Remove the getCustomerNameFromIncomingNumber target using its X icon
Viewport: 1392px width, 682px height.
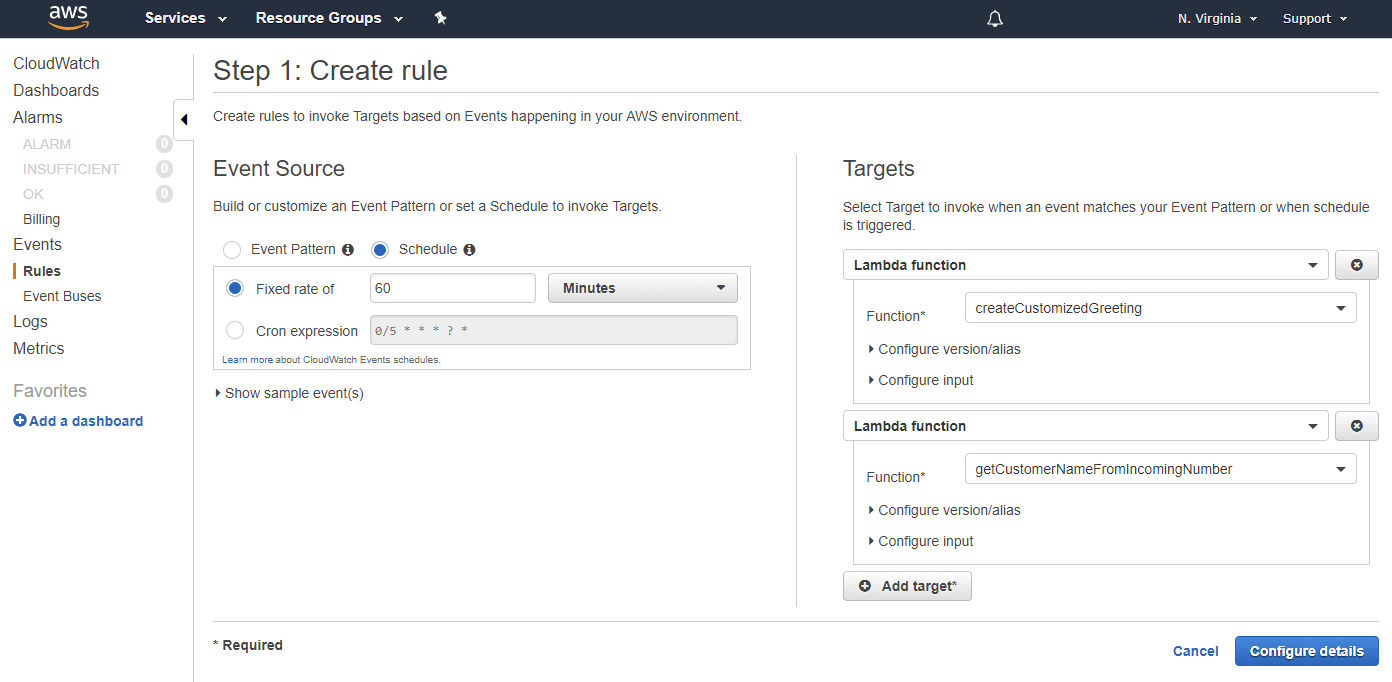pyautogui.click(x=1356, y=425)
